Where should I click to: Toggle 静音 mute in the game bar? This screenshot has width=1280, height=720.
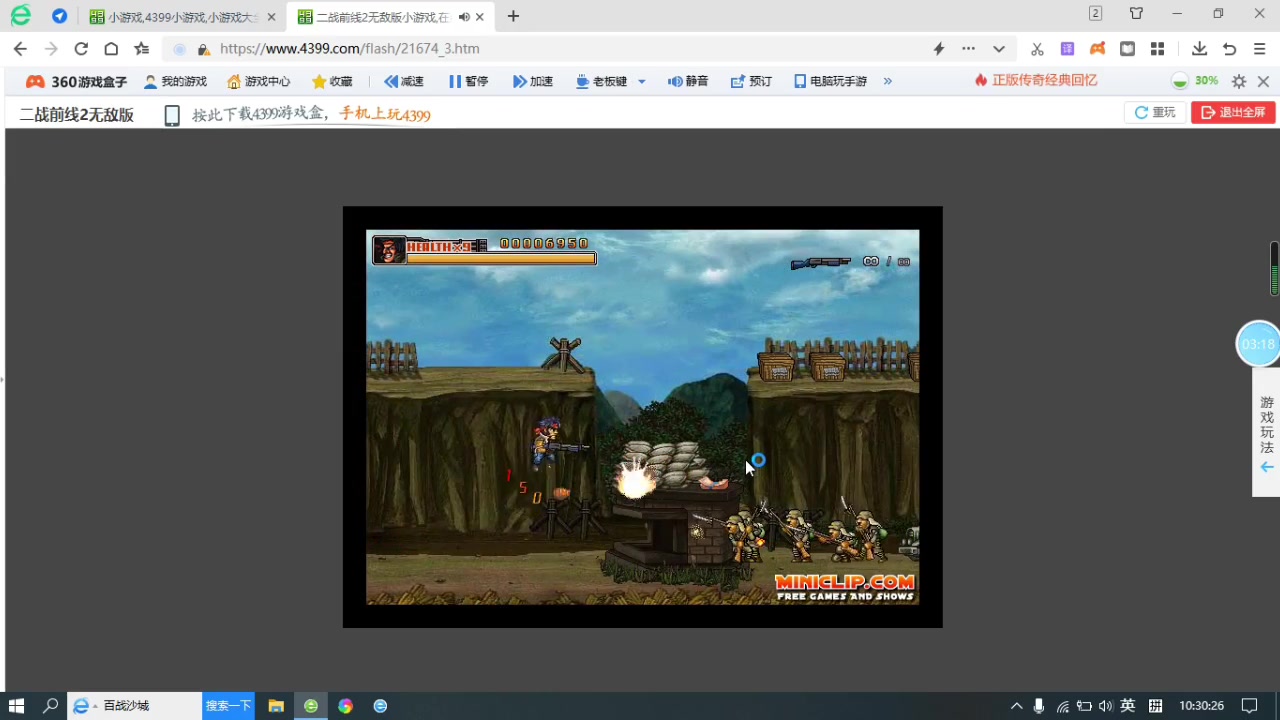(x=688, y=82)
